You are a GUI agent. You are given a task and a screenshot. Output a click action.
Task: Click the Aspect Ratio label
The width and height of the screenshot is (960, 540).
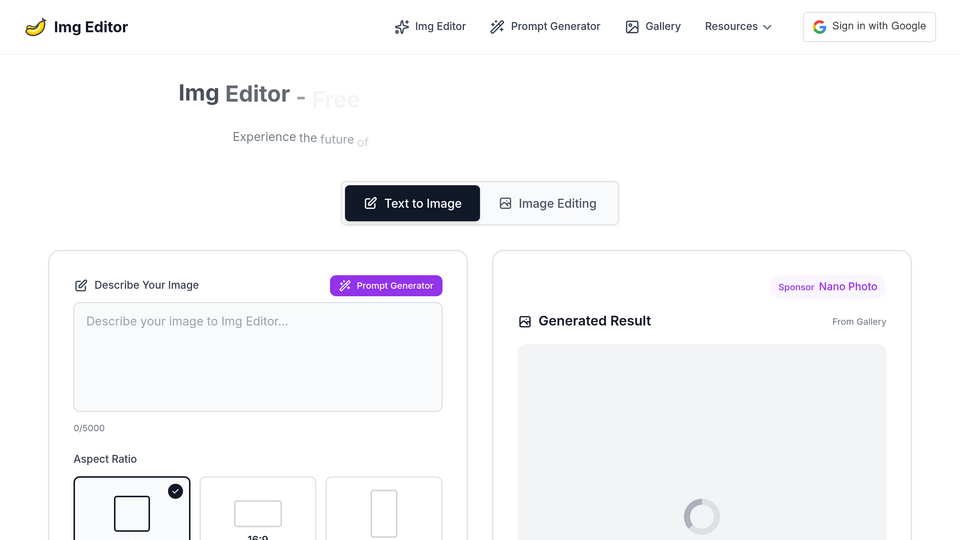(105, 459)
